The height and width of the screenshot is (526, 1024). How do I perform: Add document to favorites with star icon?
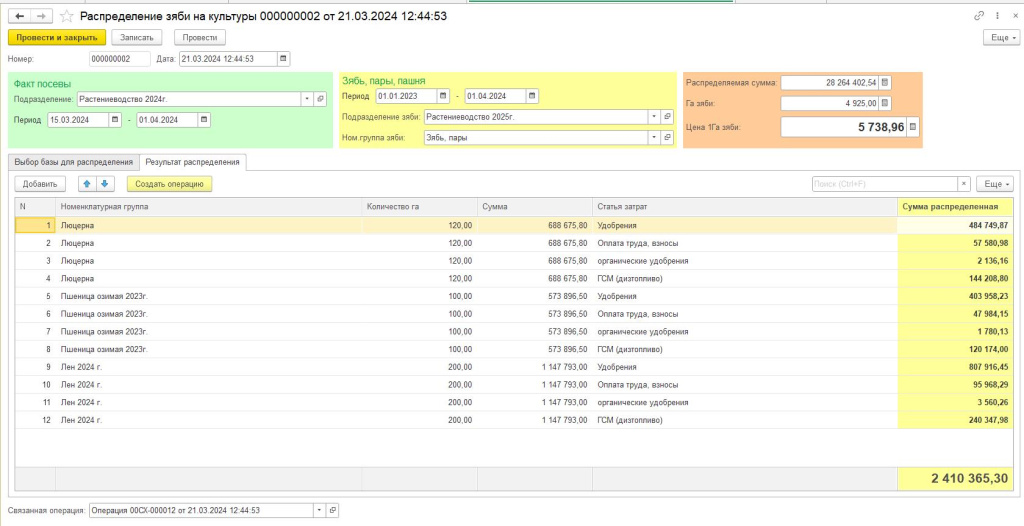[66, 16]
